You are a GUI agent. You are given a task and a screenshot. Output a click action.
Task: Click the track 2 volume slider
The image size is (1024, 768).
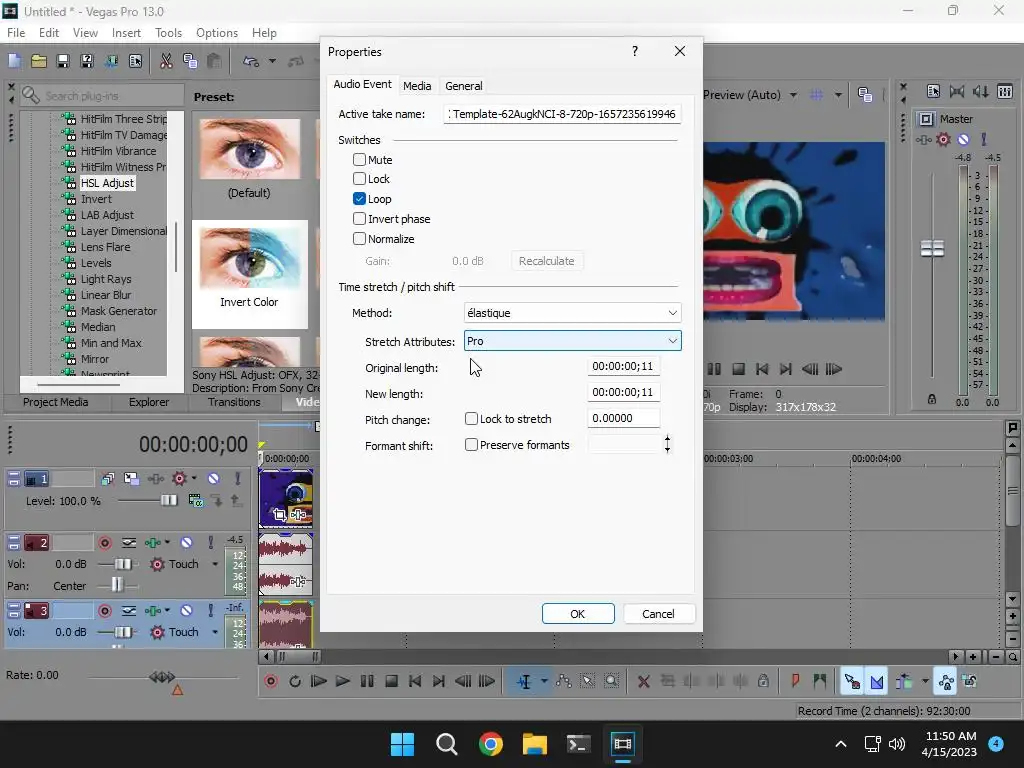[123, 564]
